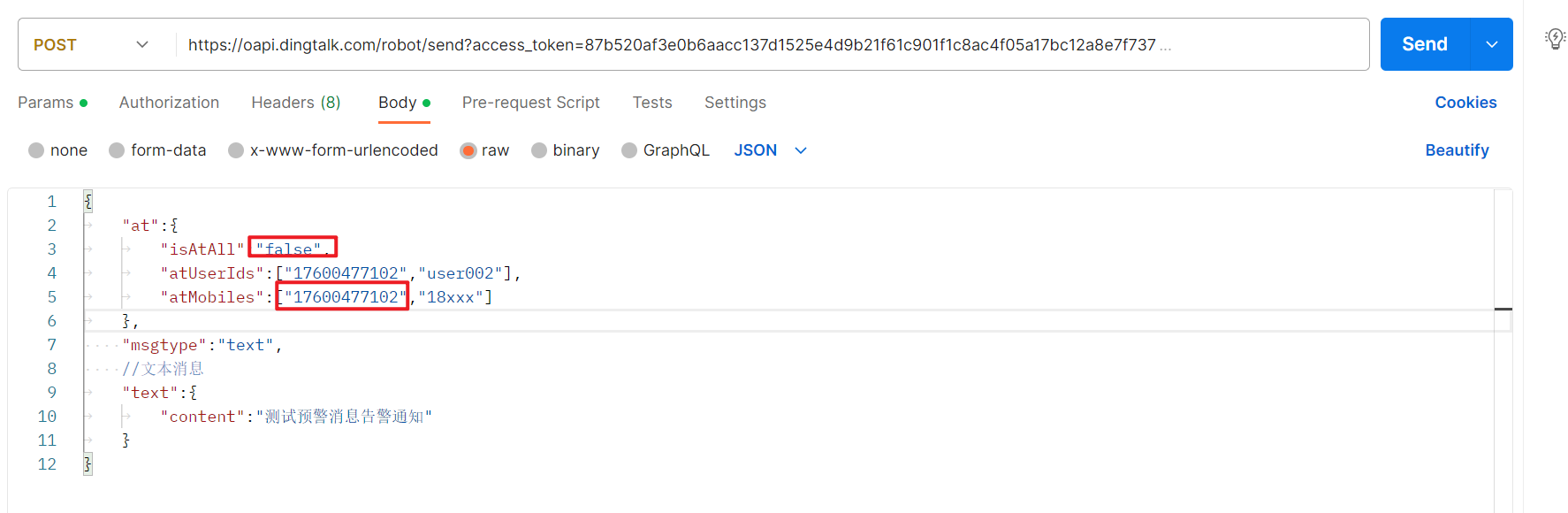Go to the Headers (8) tab

coord(296,103)
